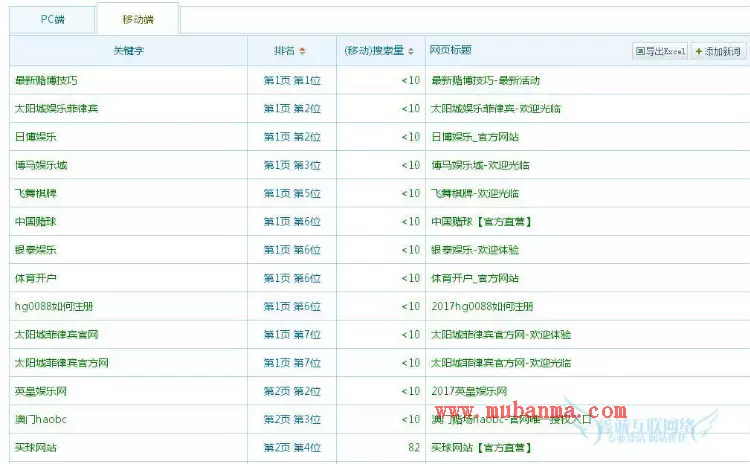Open the keyword 飞舞棋牌 link

coord(35,193)
